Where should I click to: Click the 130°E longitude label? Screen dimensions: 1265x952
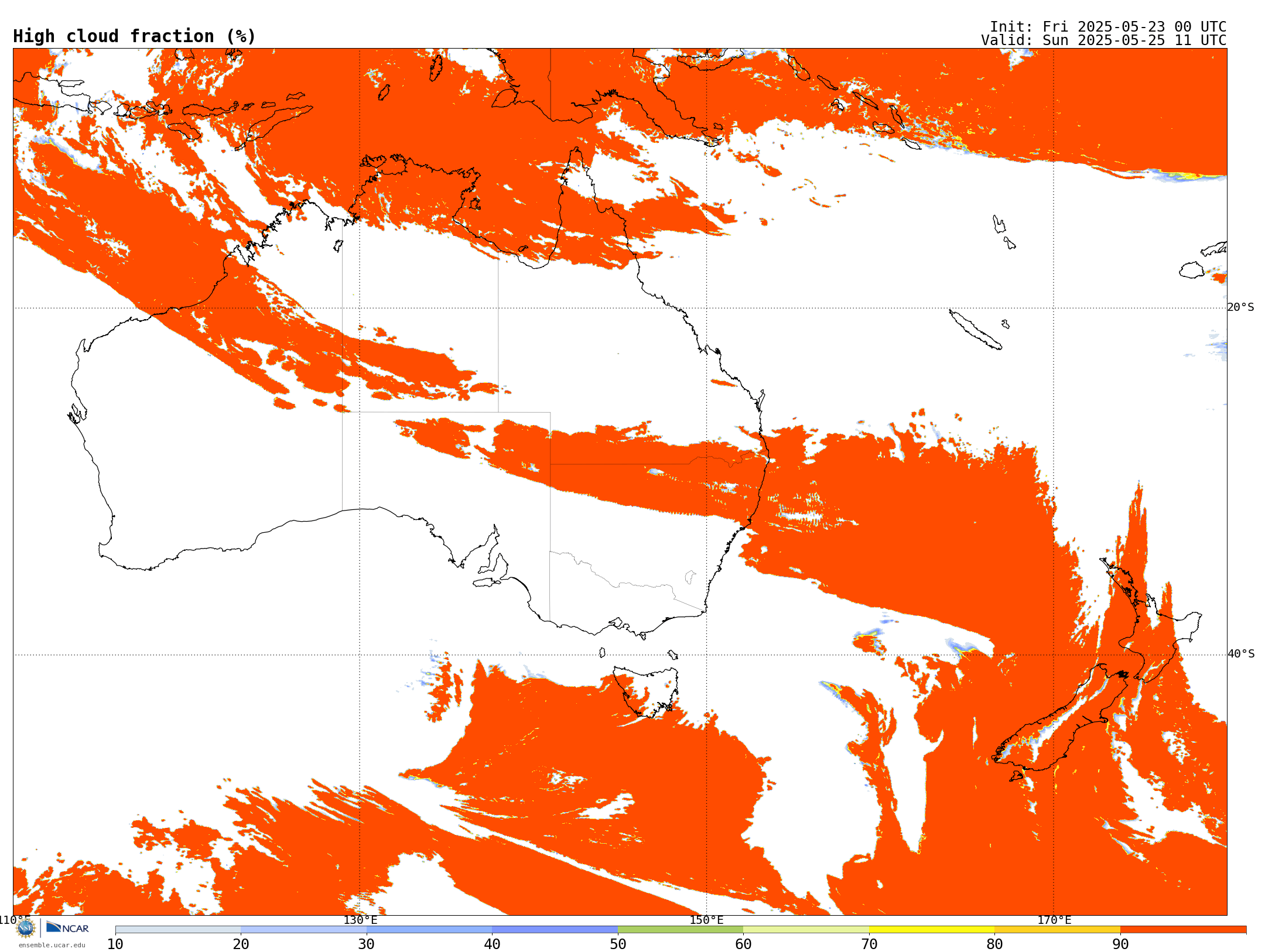(x=360, y=920)
